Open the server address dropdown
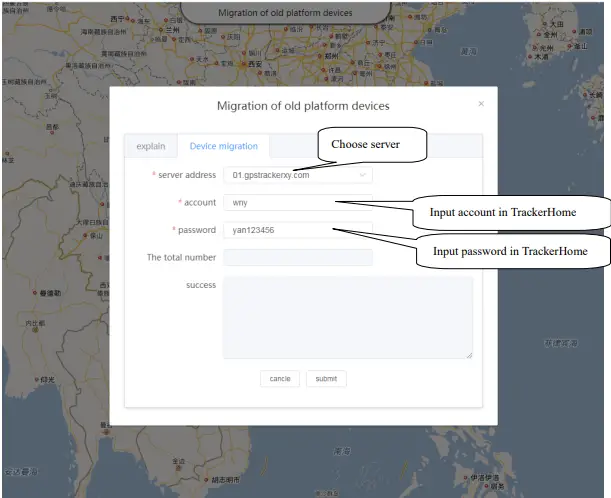 (x=298, y=175)
